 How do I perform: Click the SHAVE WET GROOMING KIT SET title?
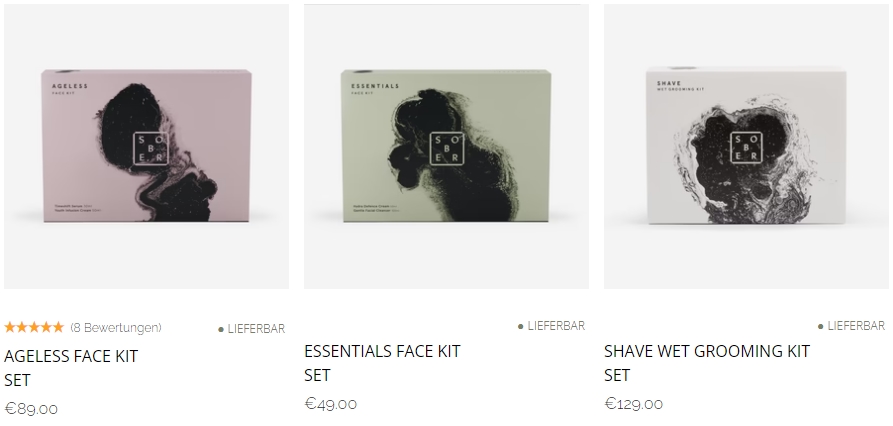point(707,363)
